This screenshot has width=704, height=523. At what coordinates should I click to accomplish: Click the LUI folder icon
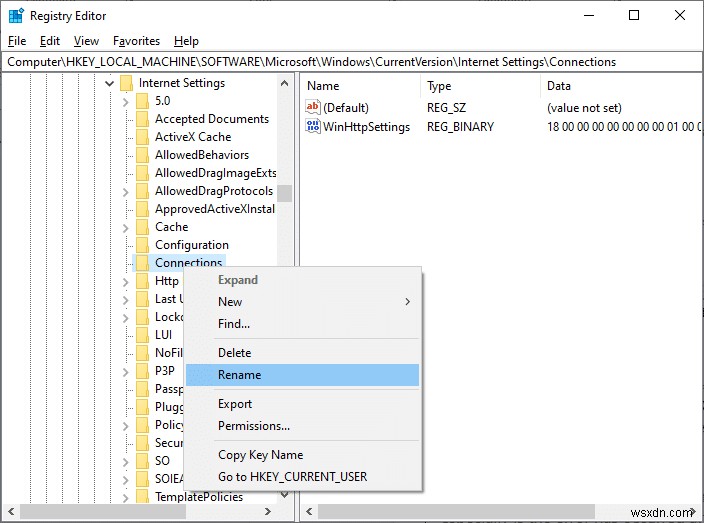(x=142, y=335)
